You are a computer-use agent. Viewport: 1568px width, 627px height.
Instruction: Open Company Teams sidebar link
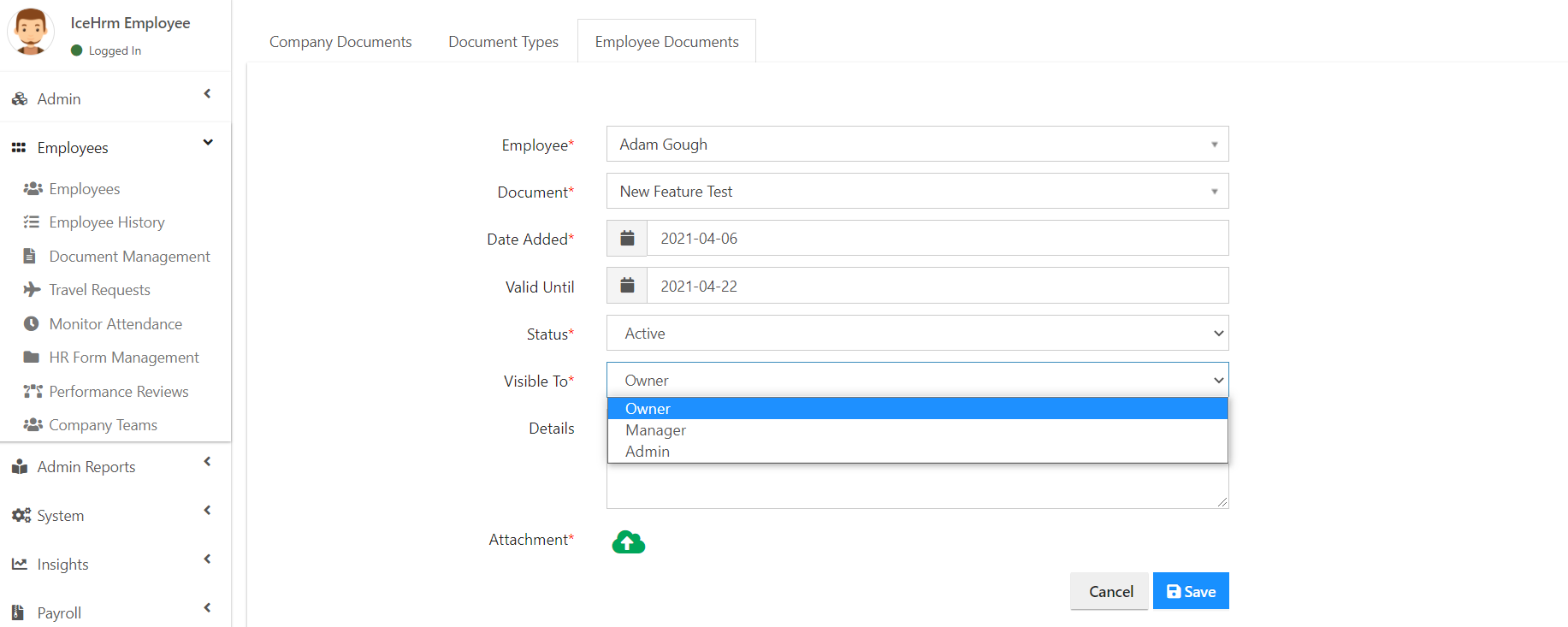pos(103,425)
